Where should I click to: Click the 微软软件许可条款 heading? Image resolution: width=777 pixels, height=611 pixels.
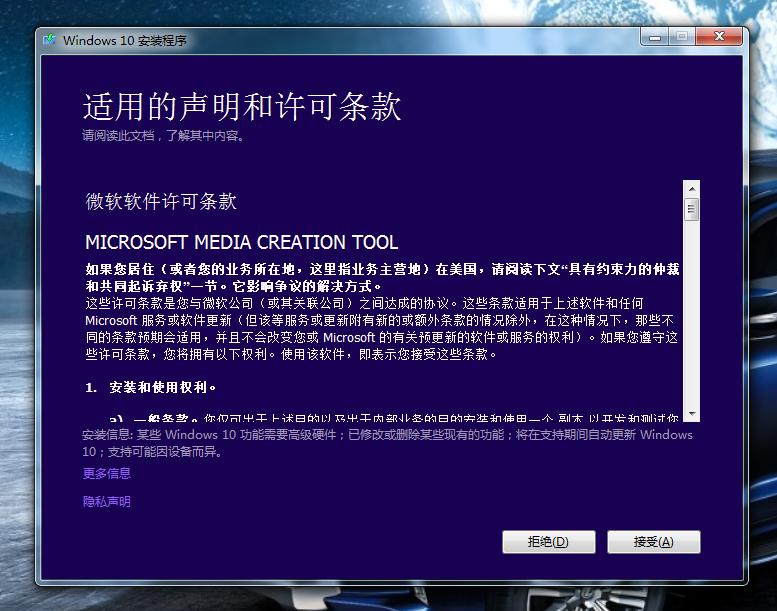tap(161, 201)
